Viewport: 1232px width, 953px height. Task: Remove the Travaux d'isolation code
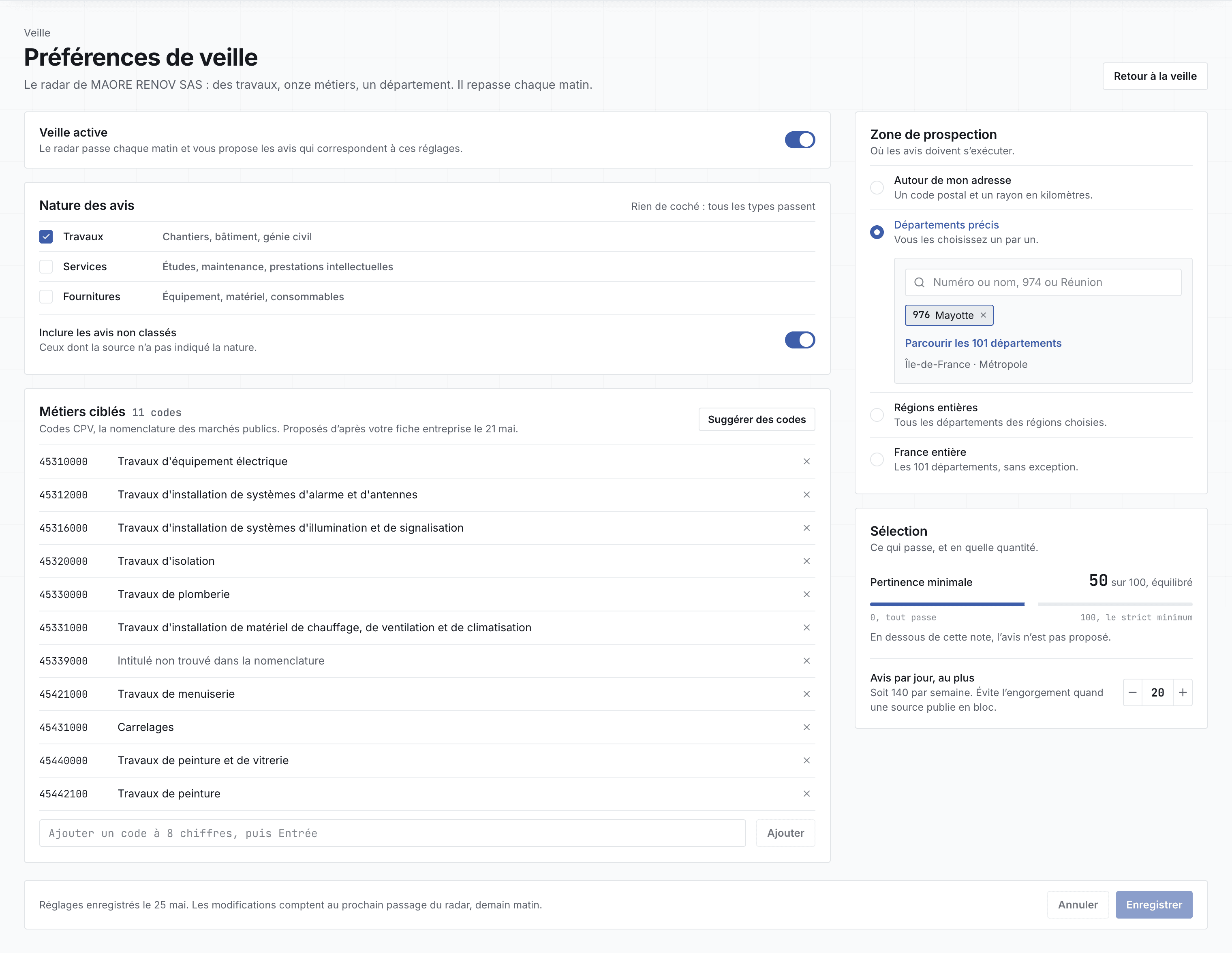(x=806, y=561)
